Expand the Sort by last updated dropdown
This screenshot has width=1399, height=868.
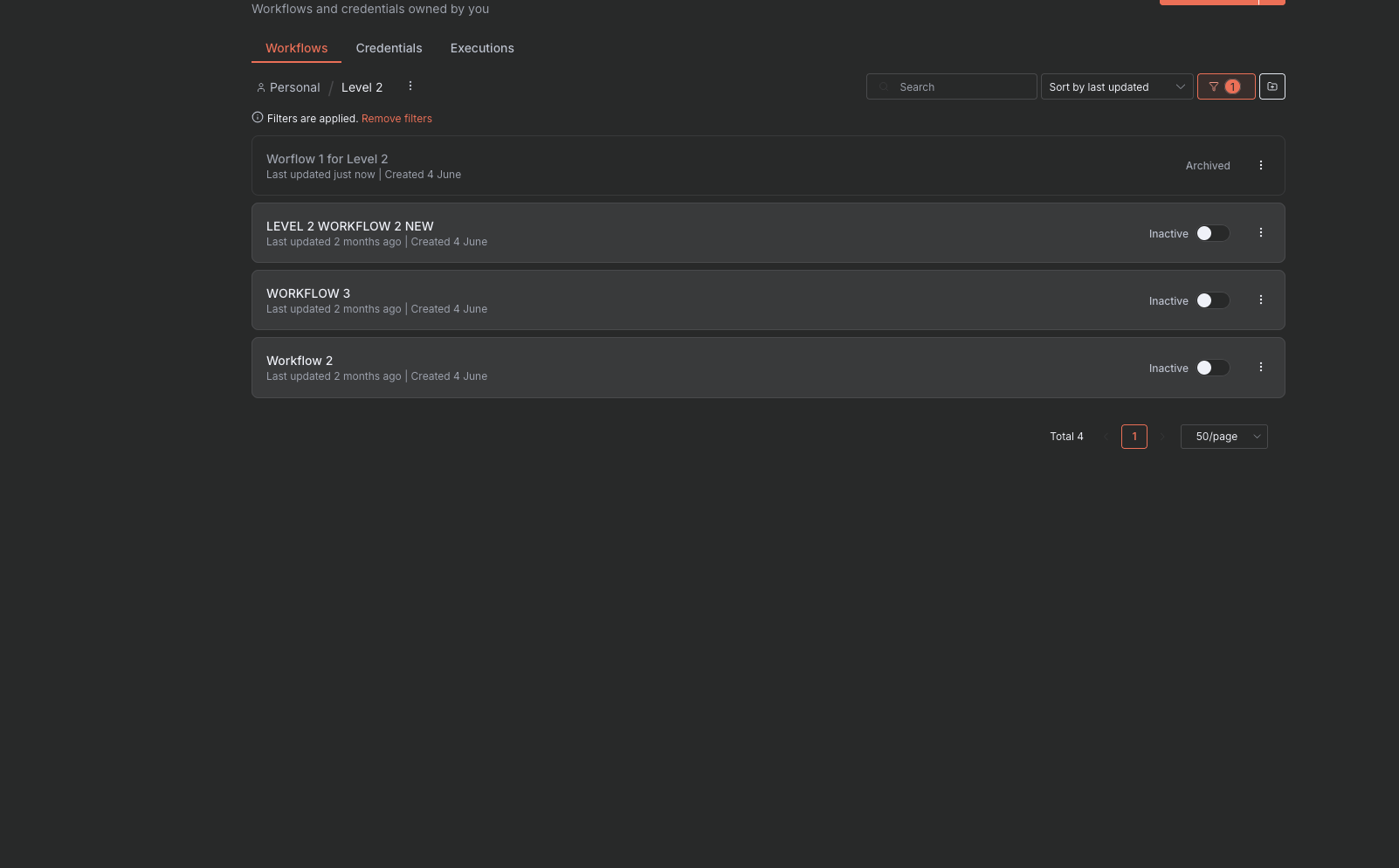pos(1116,86)
